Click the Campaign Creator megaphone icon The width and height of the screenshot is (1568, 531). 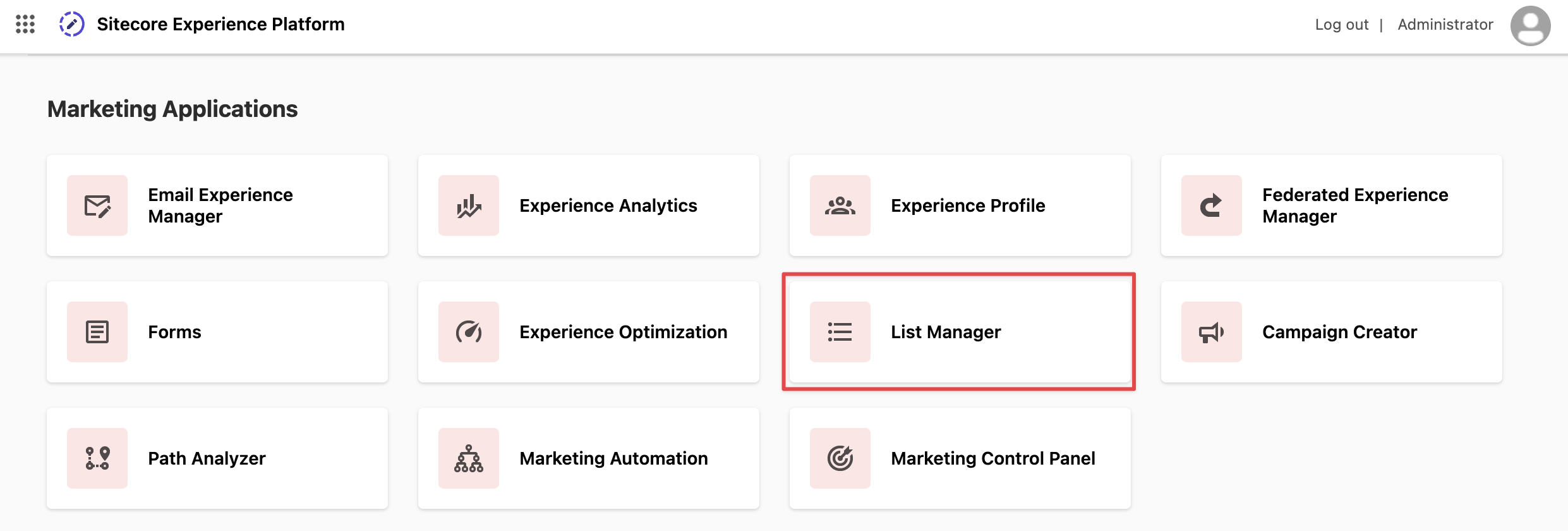tap(1212, 332)
